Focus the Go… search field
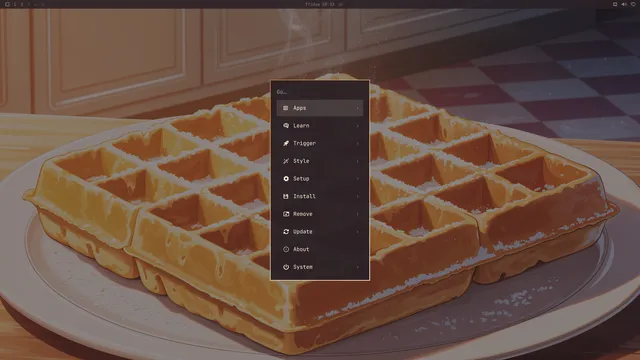This screenshot has height=360, width=640. [320, 92]
